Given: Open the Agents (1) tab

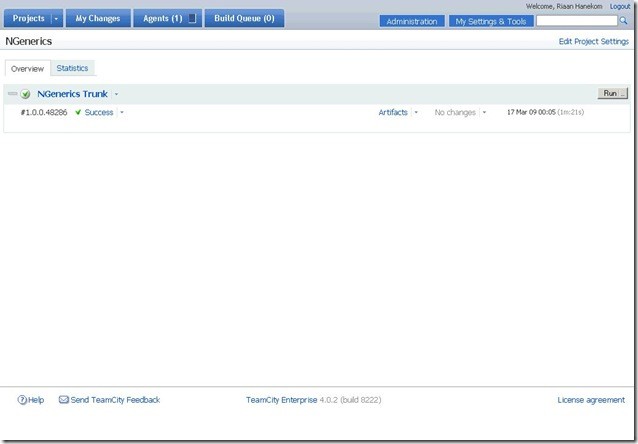Looking at the screenshot, I should [163, 18].
